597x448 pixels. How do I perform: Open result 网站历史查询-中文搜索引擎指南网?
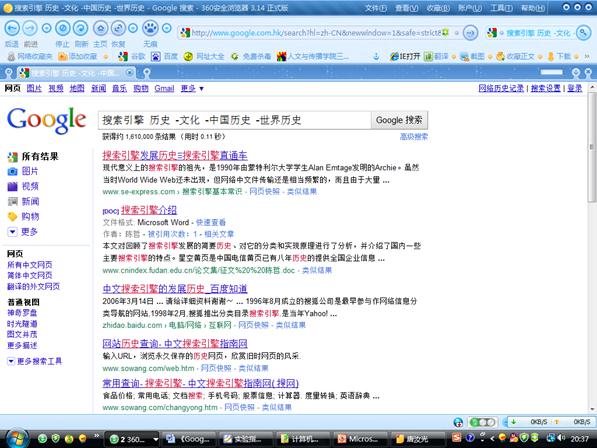(175, 343)
